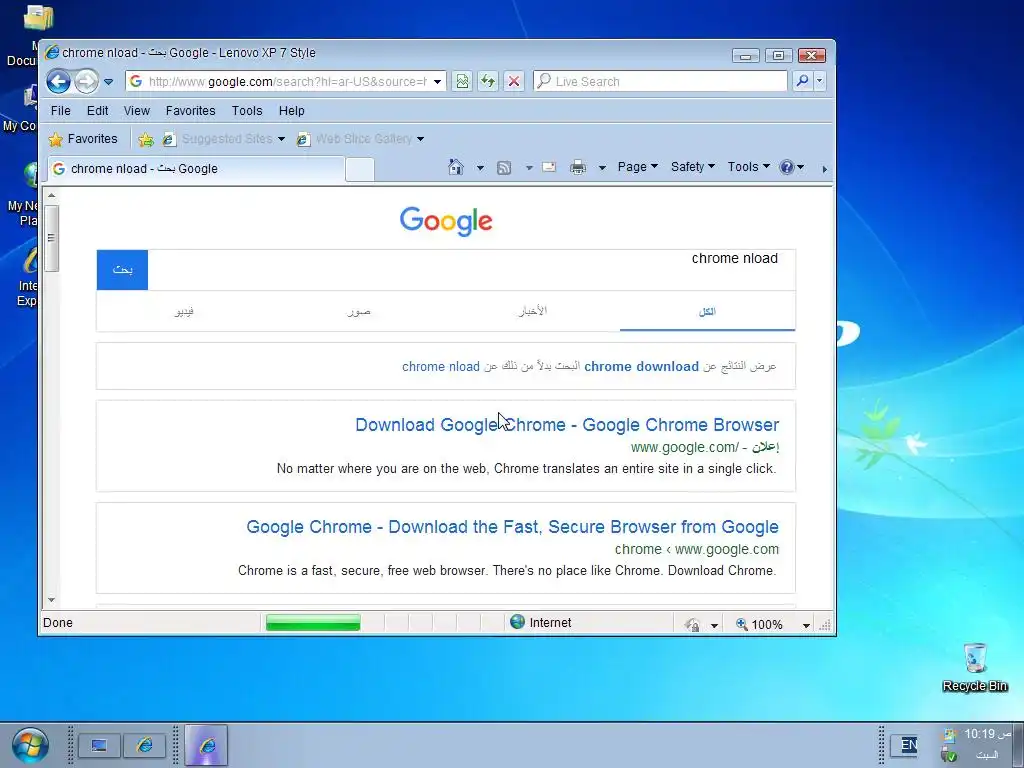Click the Google logo
The height and width of the screenshot is (768, 1024).
(446, 221)
